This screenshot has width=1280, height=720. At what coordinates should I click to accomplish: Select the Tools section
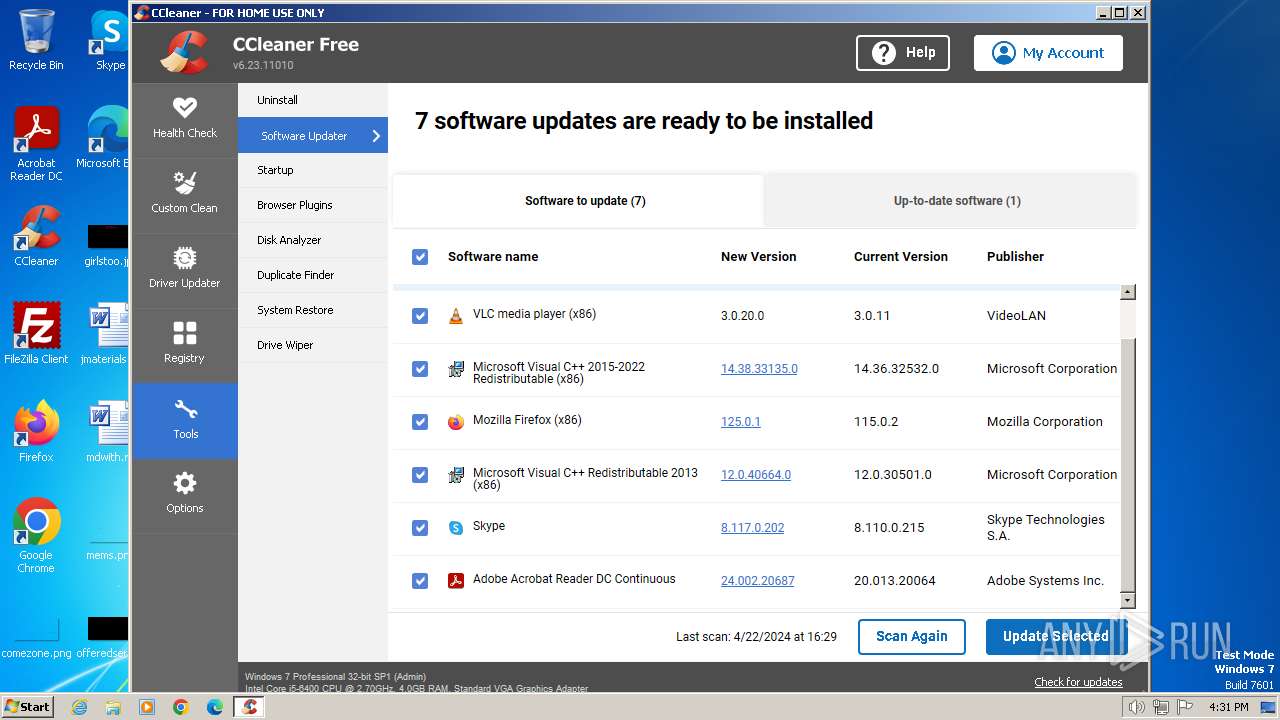(x=185, y=421)
